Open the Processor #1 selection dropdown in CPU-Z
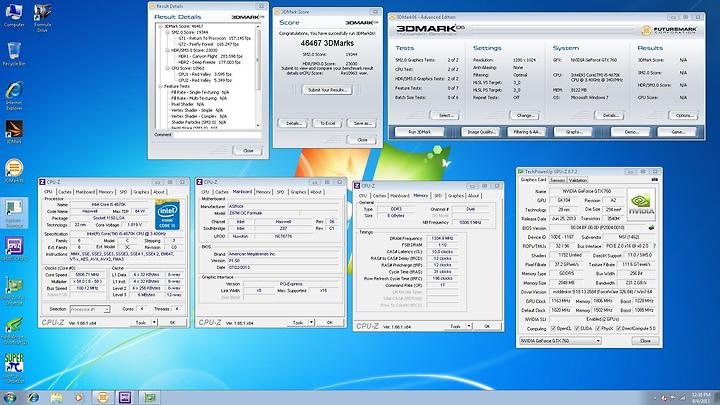This screenshot has width=720, height=405. pos(90,309)
